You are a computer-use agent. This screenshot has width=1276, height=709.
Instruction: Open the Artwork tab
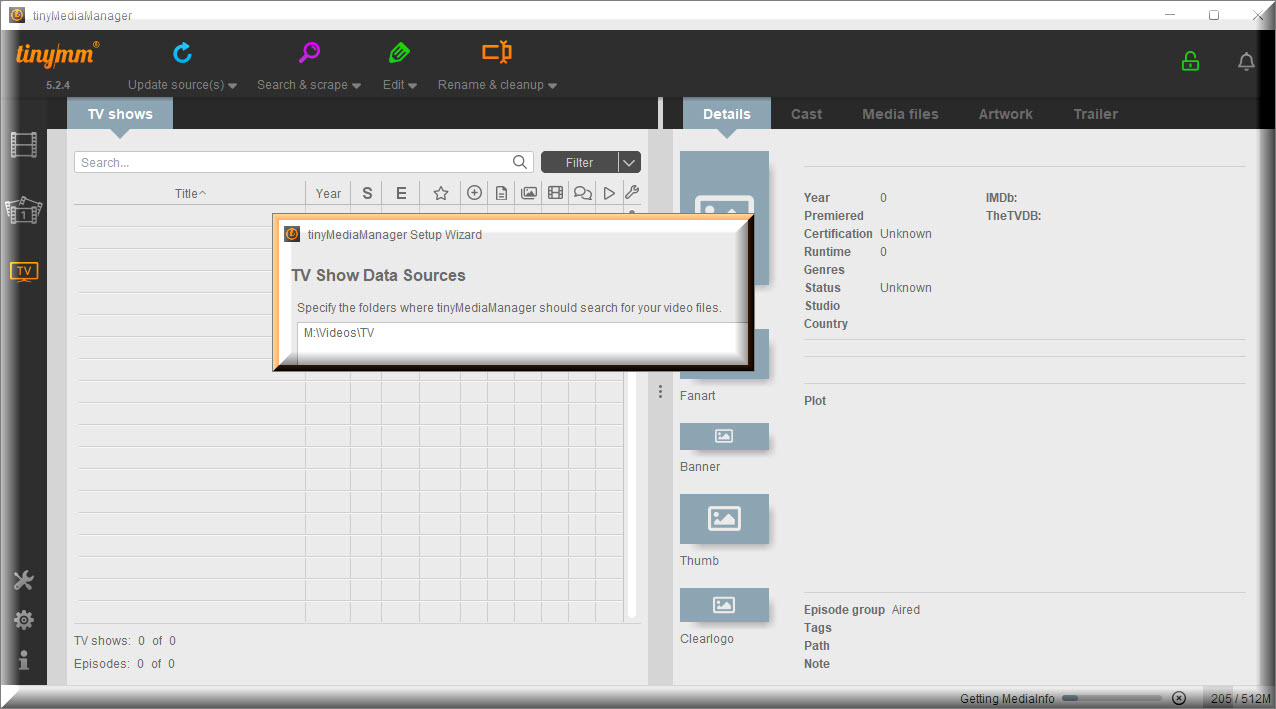(1005, 114)
